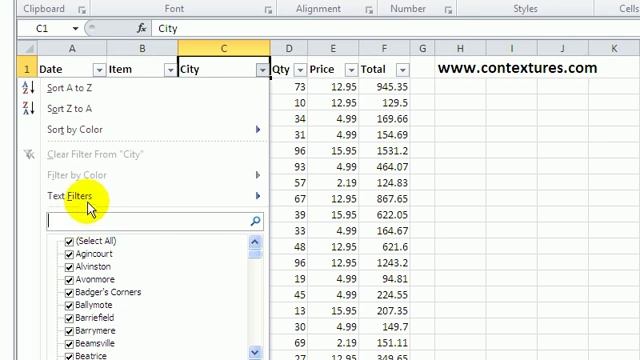Uncheck the Alvinston checkbox

(69, 267)
